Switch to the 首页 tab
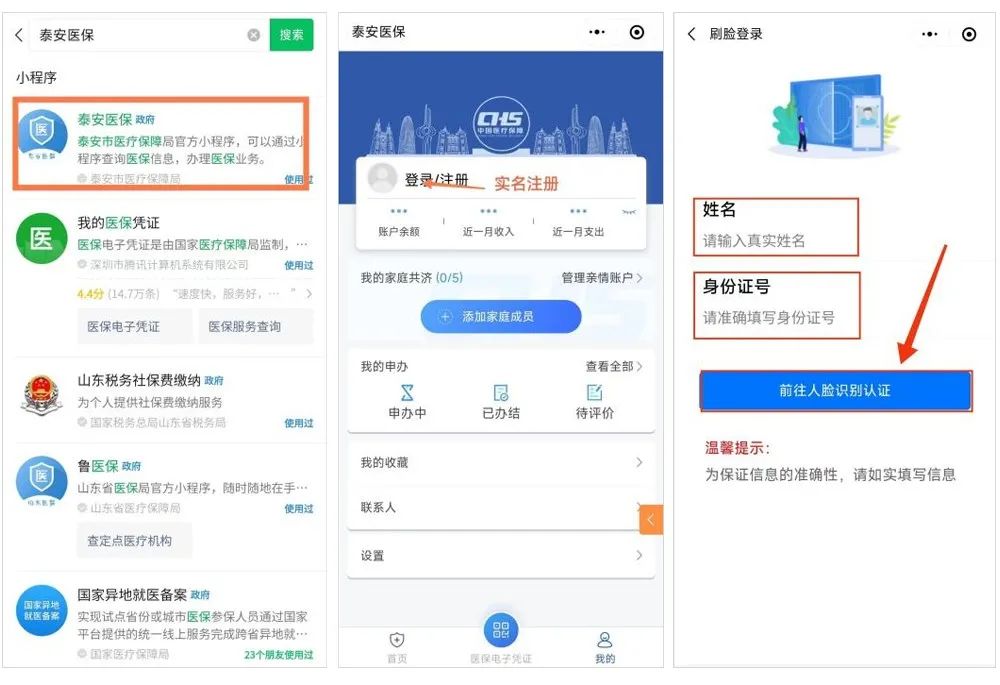 click(x=397, y=647)
